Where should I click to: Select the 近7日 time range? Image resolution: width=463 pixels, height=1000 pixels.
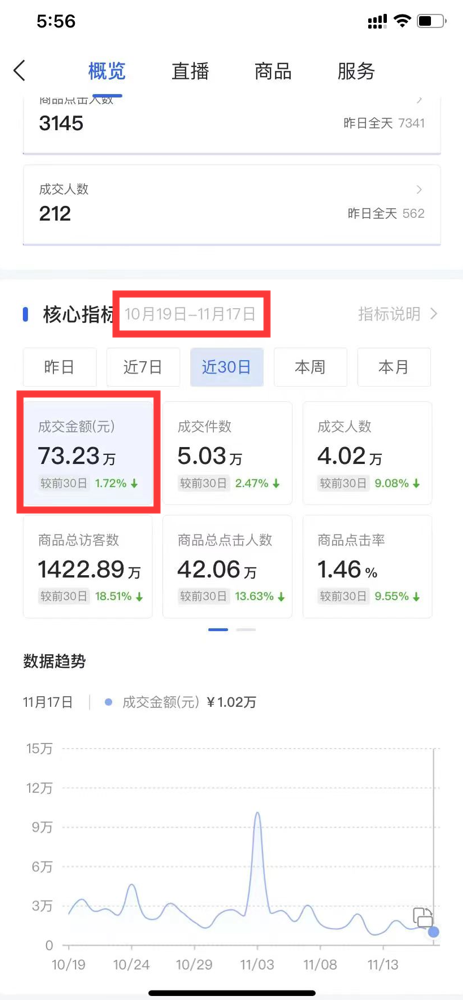tap(143, 367)
